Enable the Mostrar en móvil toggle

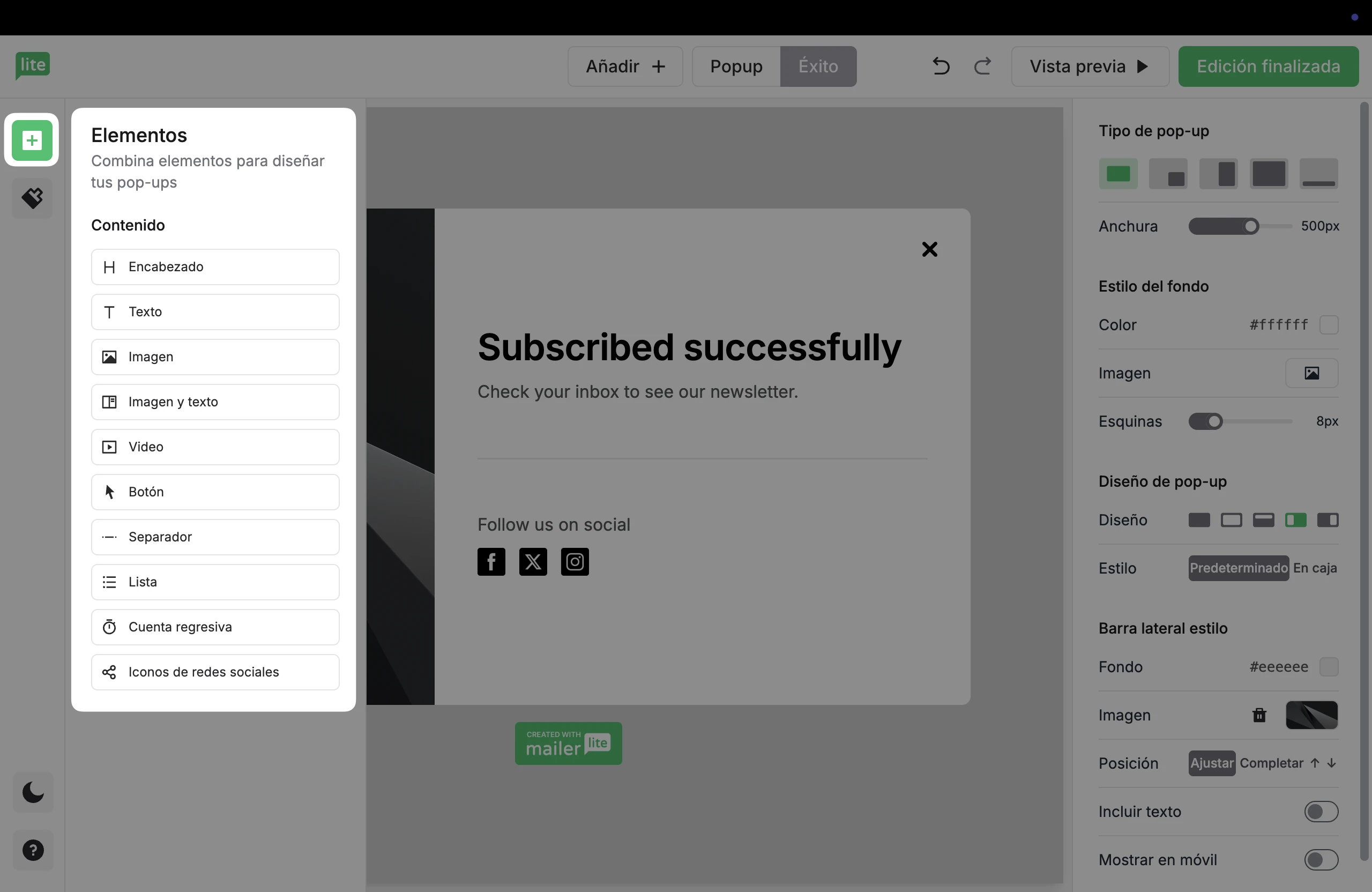(x=1321, y=860)
